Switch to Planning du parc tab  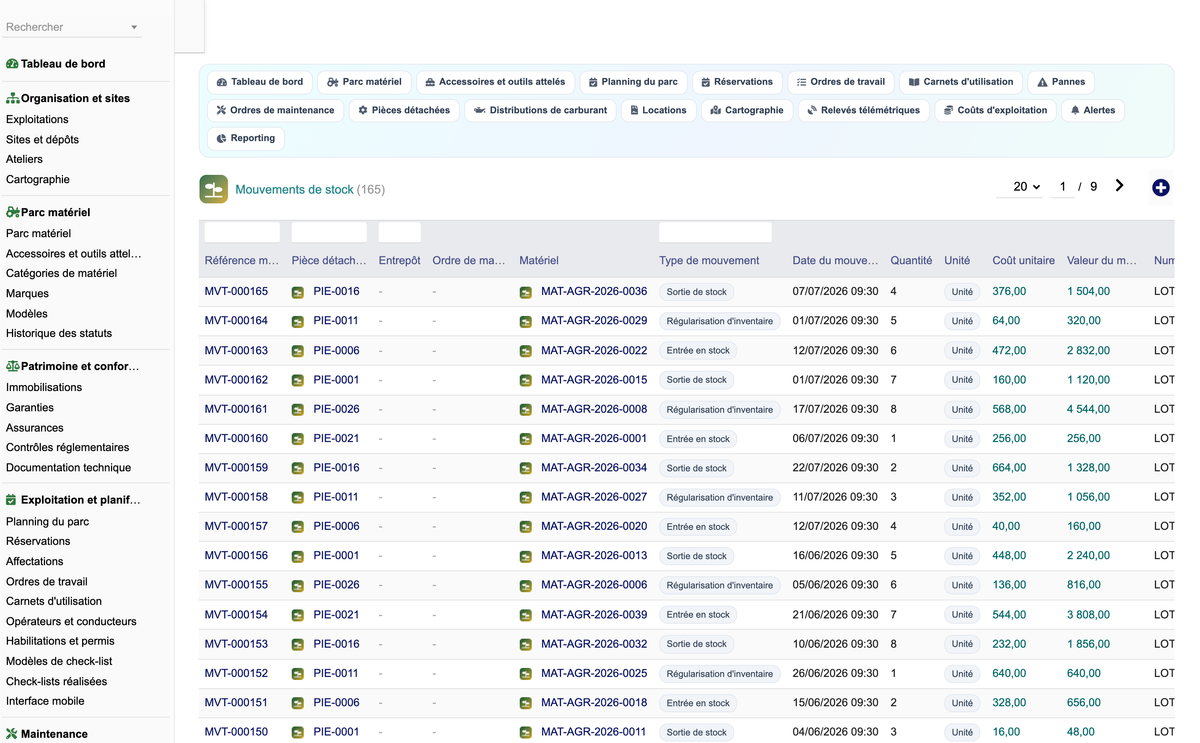(x=633, y=82)
